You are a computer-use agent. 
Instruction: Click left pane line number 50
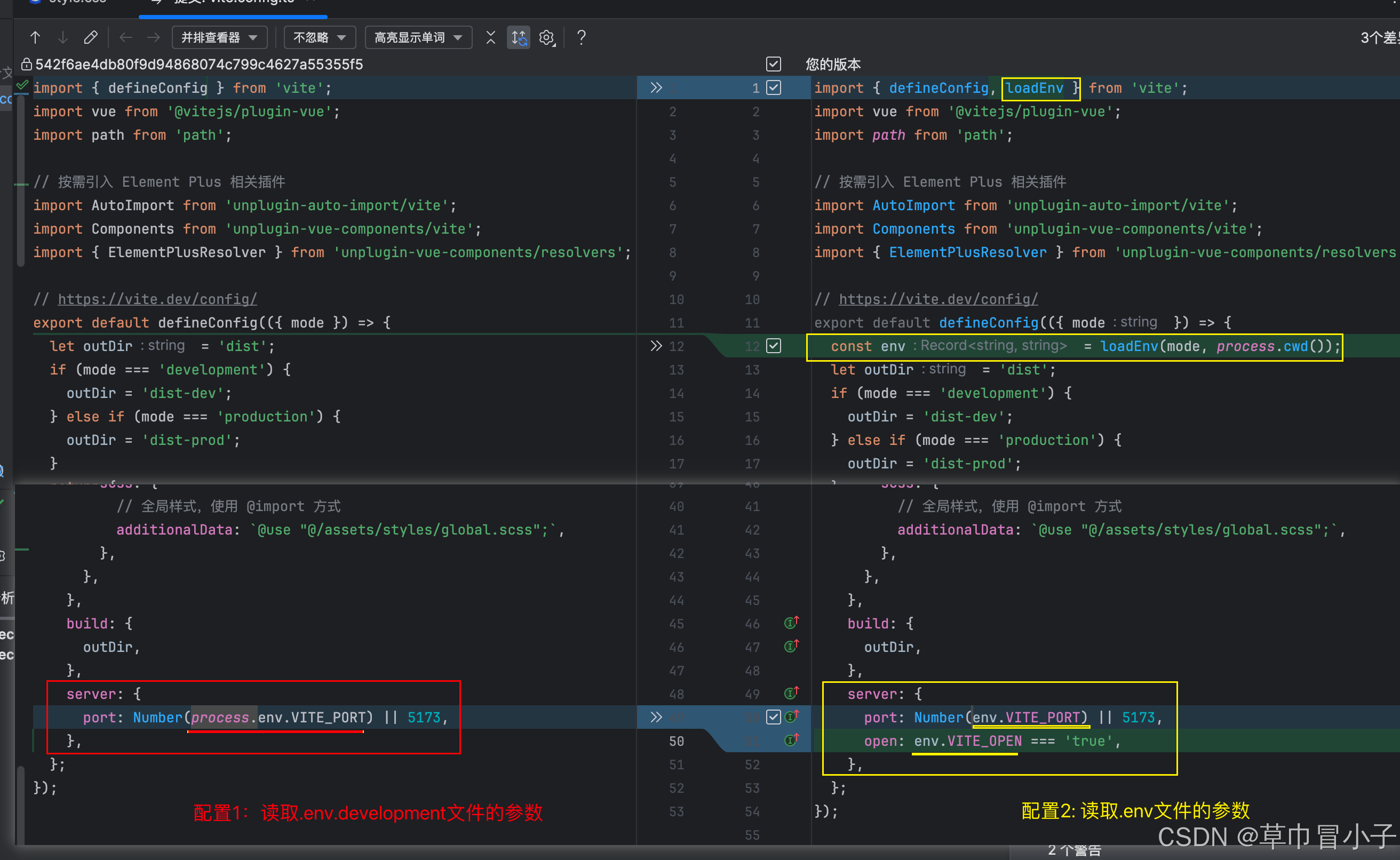(x=676, y=741)
